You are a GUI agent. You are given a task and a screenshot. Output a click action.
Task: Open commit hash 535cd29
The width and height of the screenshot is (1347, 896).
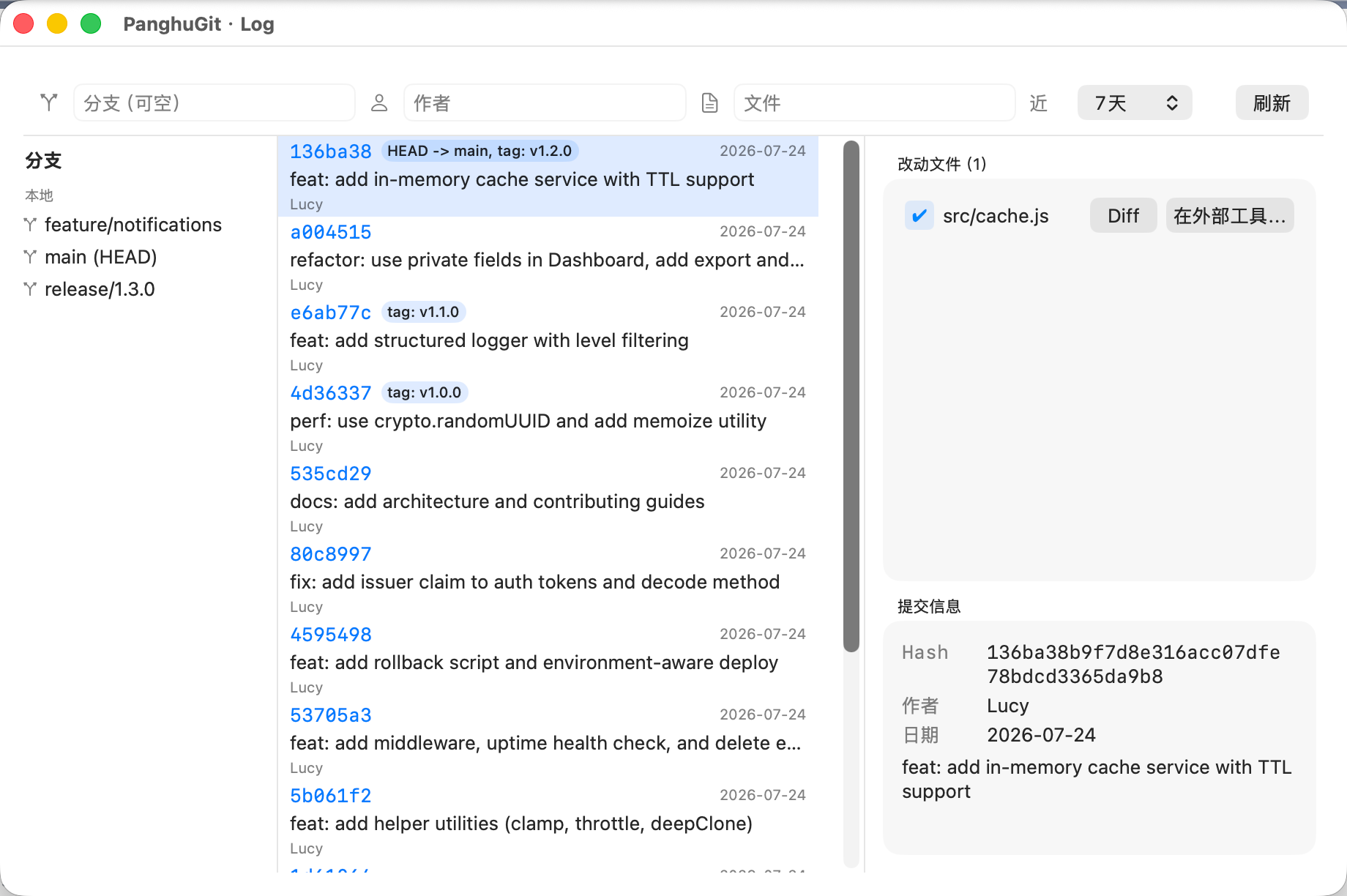pyautogui.click(x=331, y=474)
